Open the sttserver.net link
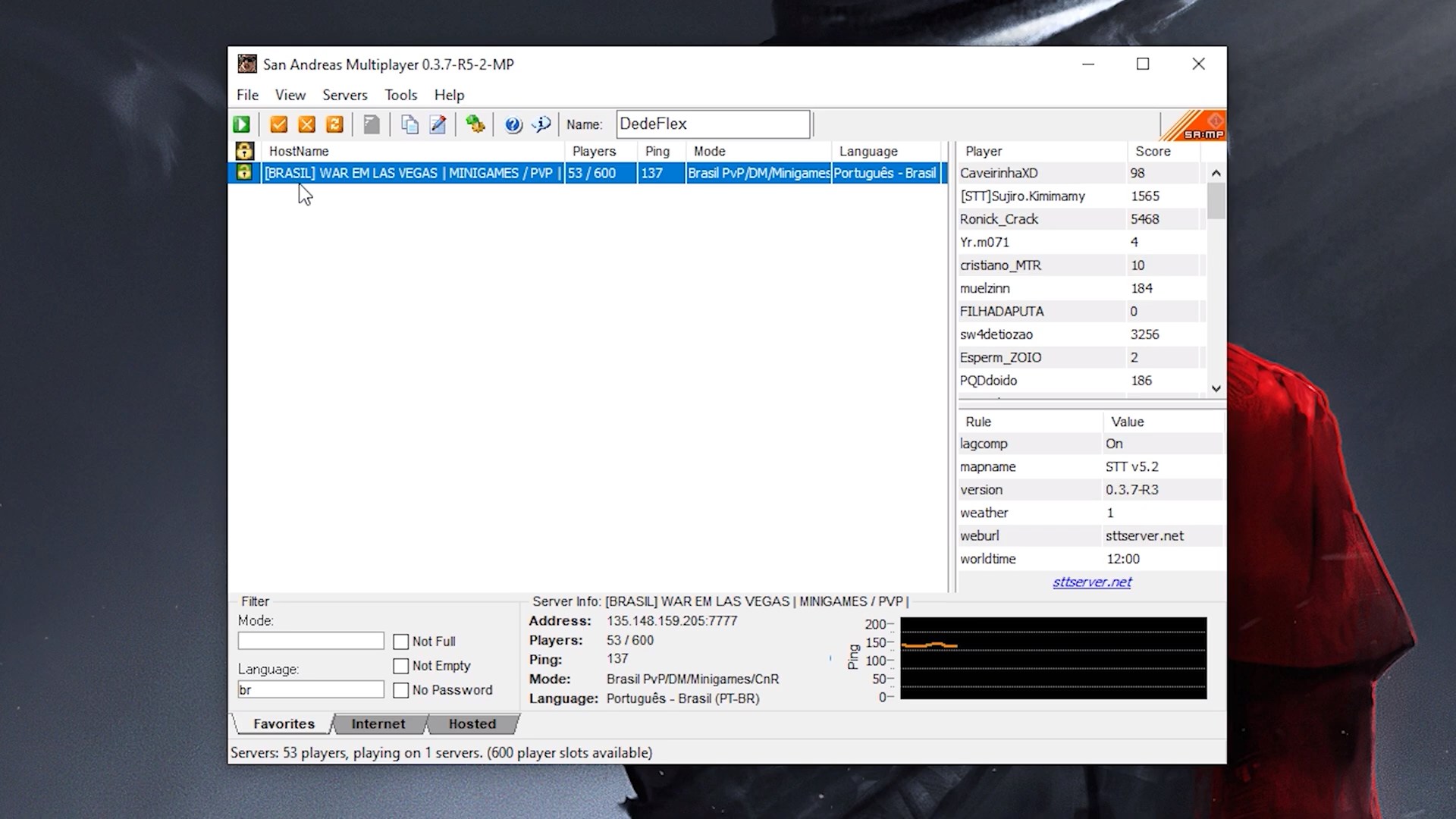The width and height of the screenshot is (1456, 819). pos(1092,582)
